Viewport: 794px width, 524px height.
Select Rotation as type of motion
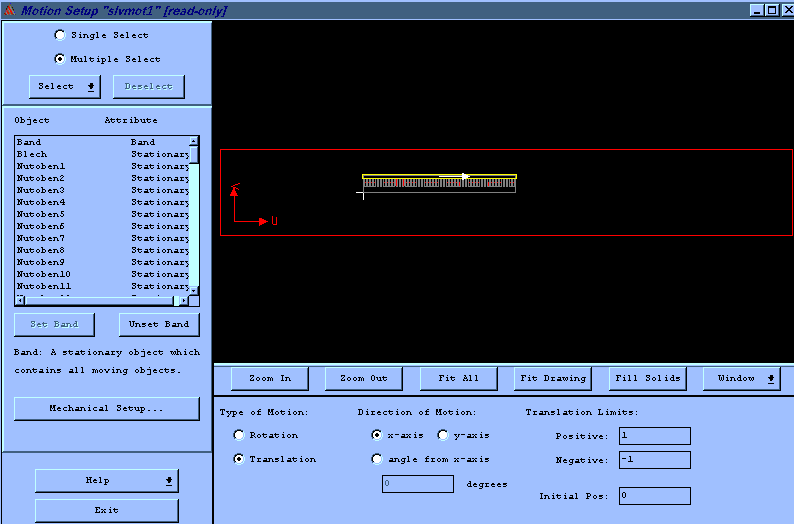[x=239, y=435]
